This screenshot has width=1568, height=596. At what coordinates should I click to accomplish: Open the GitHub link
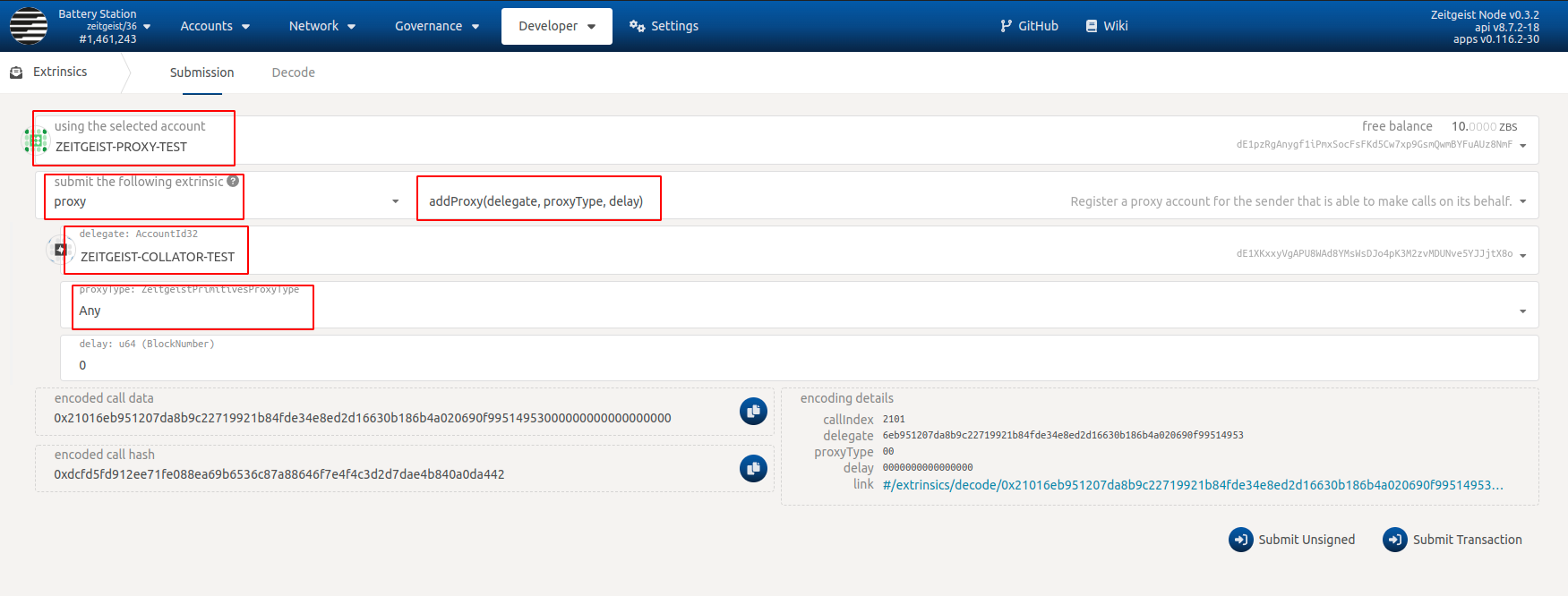pos(1029,26)
